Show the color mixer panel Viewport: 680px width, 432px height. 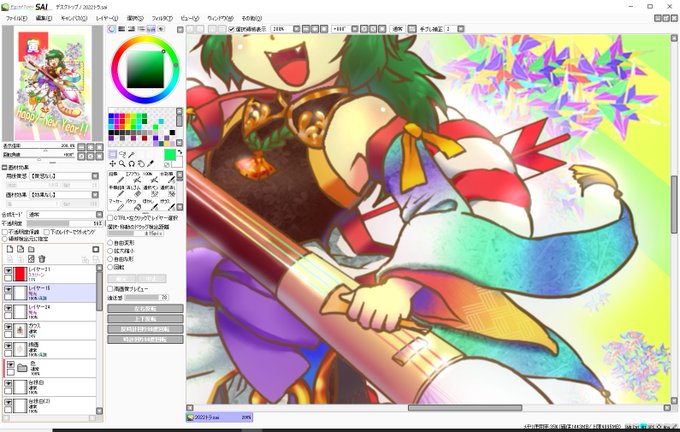point(141,29)
